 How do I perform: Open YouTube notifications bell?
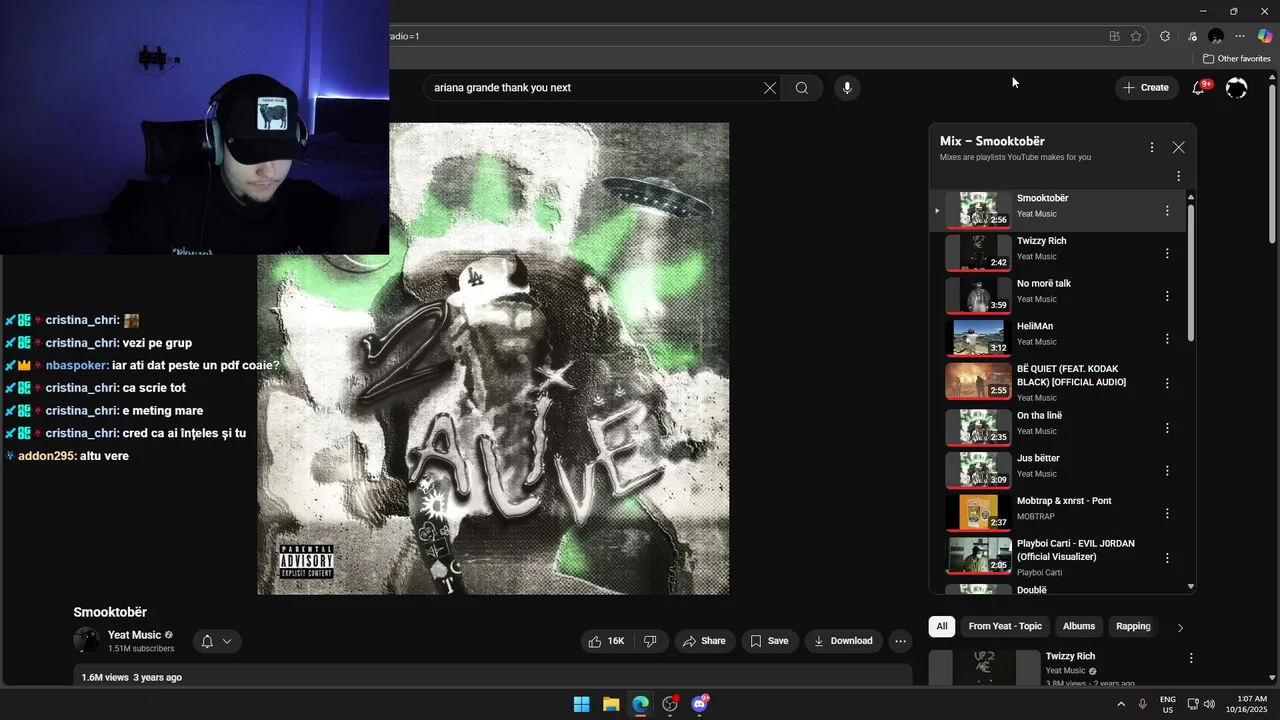coord(1198,88)
